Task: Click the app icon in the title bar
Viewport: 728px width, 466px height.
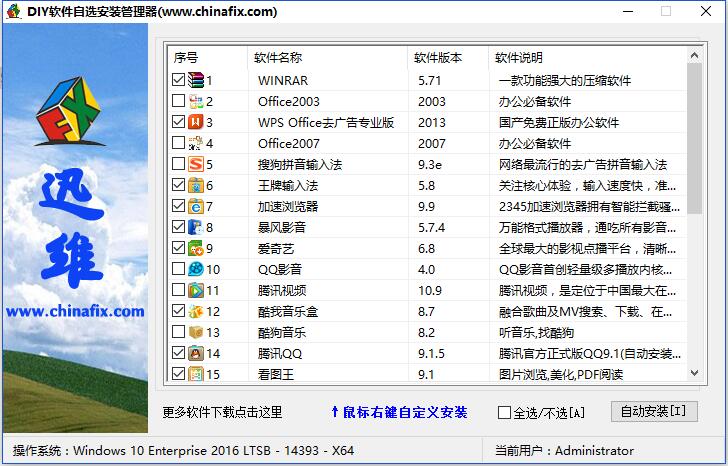Action: click(x=13, y=11)
